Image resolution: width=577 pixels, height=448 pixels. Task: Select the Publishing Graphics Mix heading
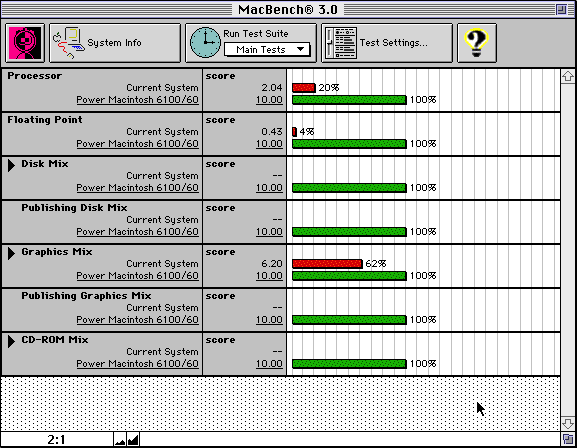[86, 296]
